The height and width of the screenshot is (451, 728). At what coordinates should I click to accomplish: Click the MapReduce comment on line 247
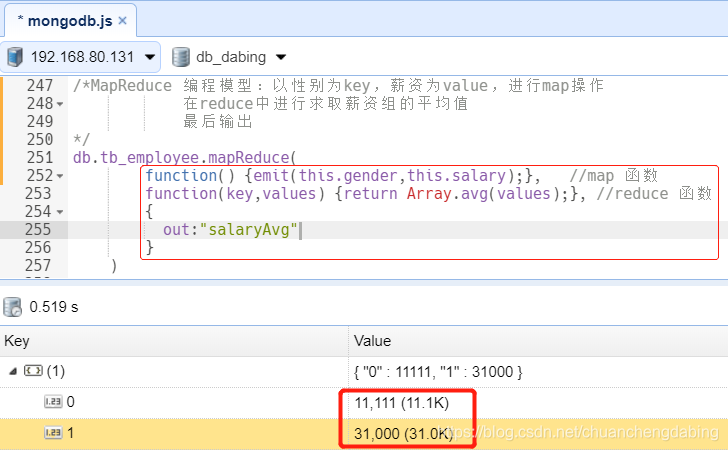pyautogui.click(x=338, y=85)
